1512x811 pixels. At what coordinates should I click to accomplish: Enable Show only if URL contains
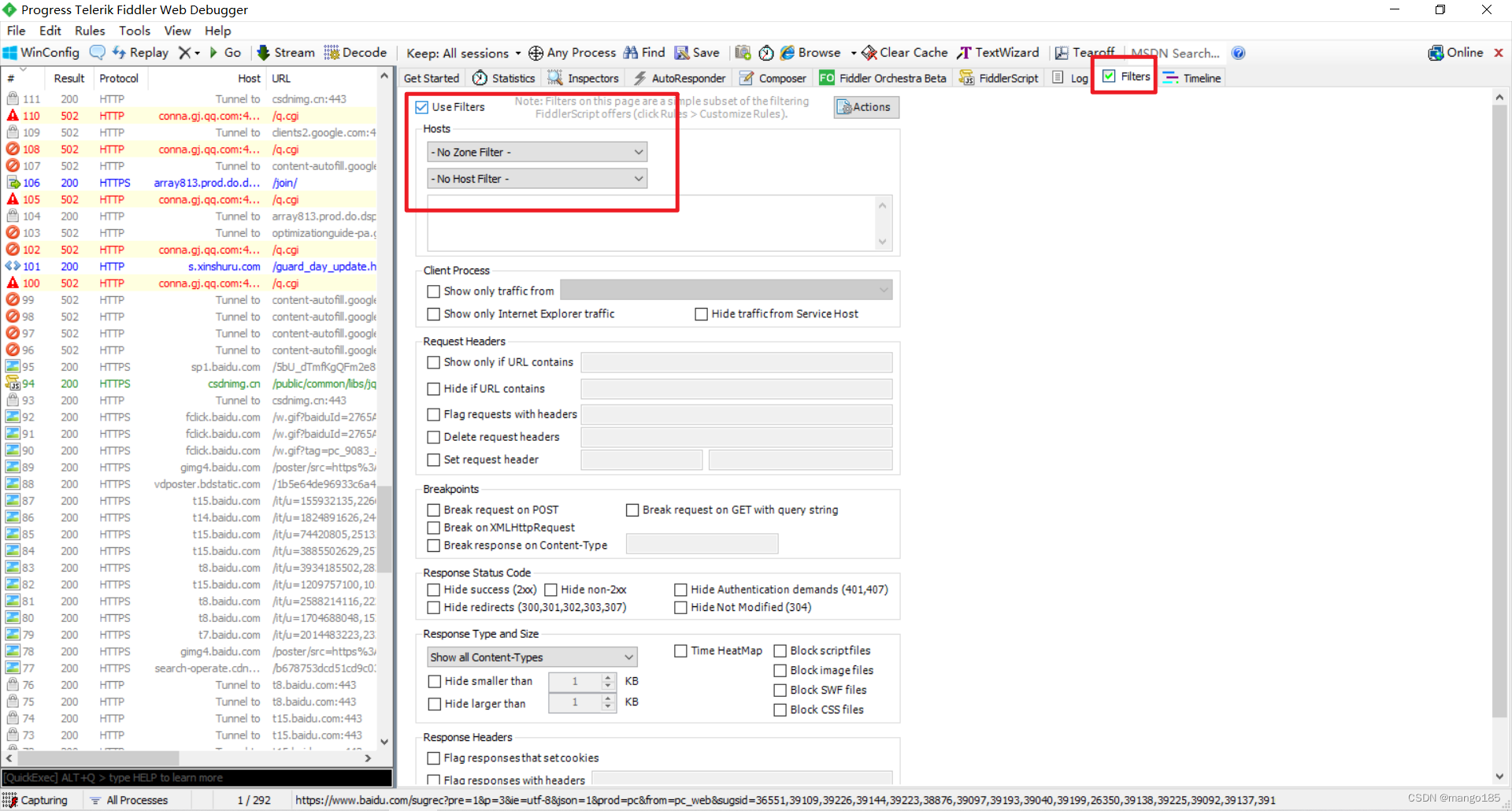(433, 362)
